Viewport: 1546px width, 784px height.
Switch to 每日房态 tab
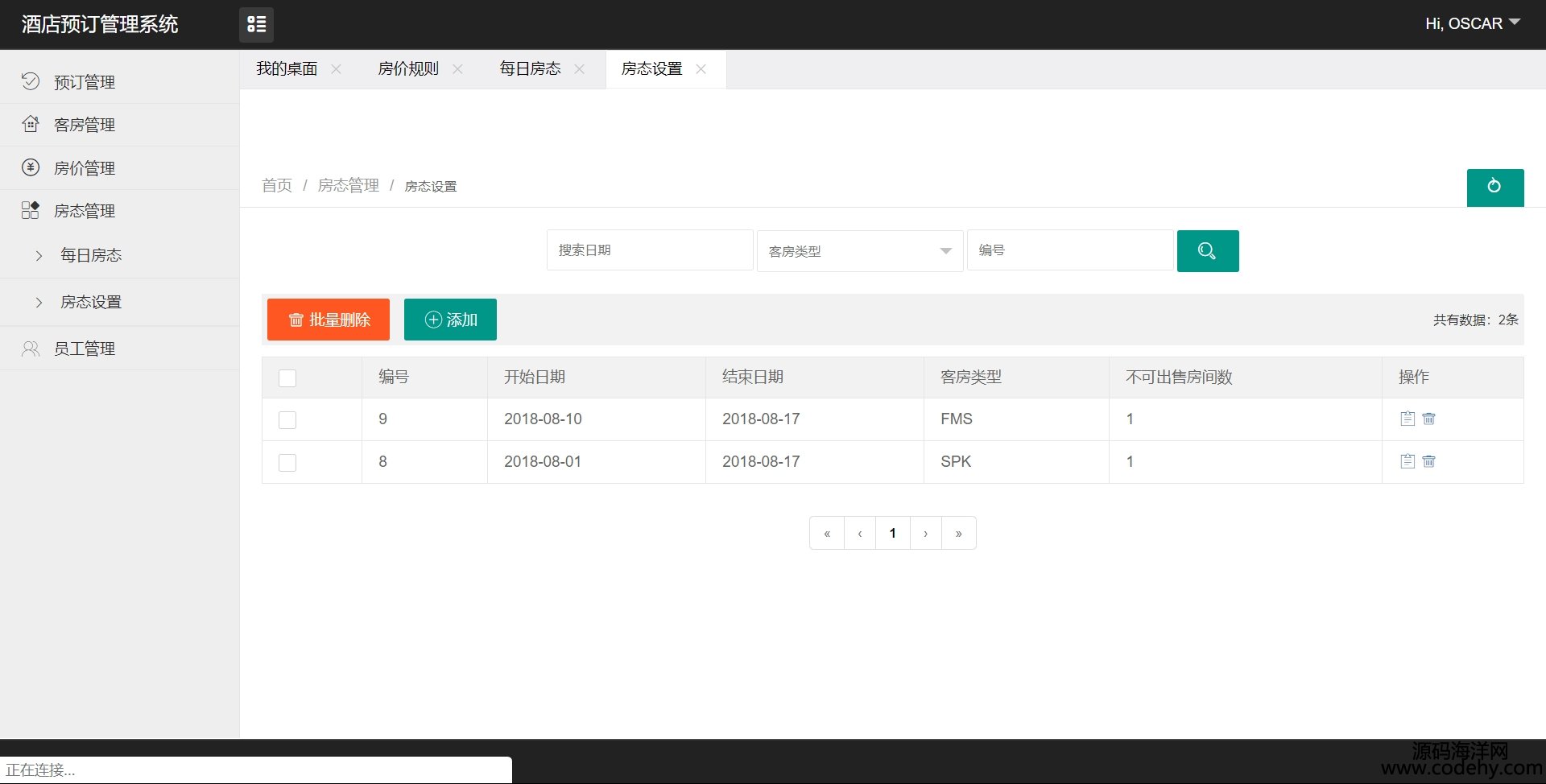tap(530, 69)
